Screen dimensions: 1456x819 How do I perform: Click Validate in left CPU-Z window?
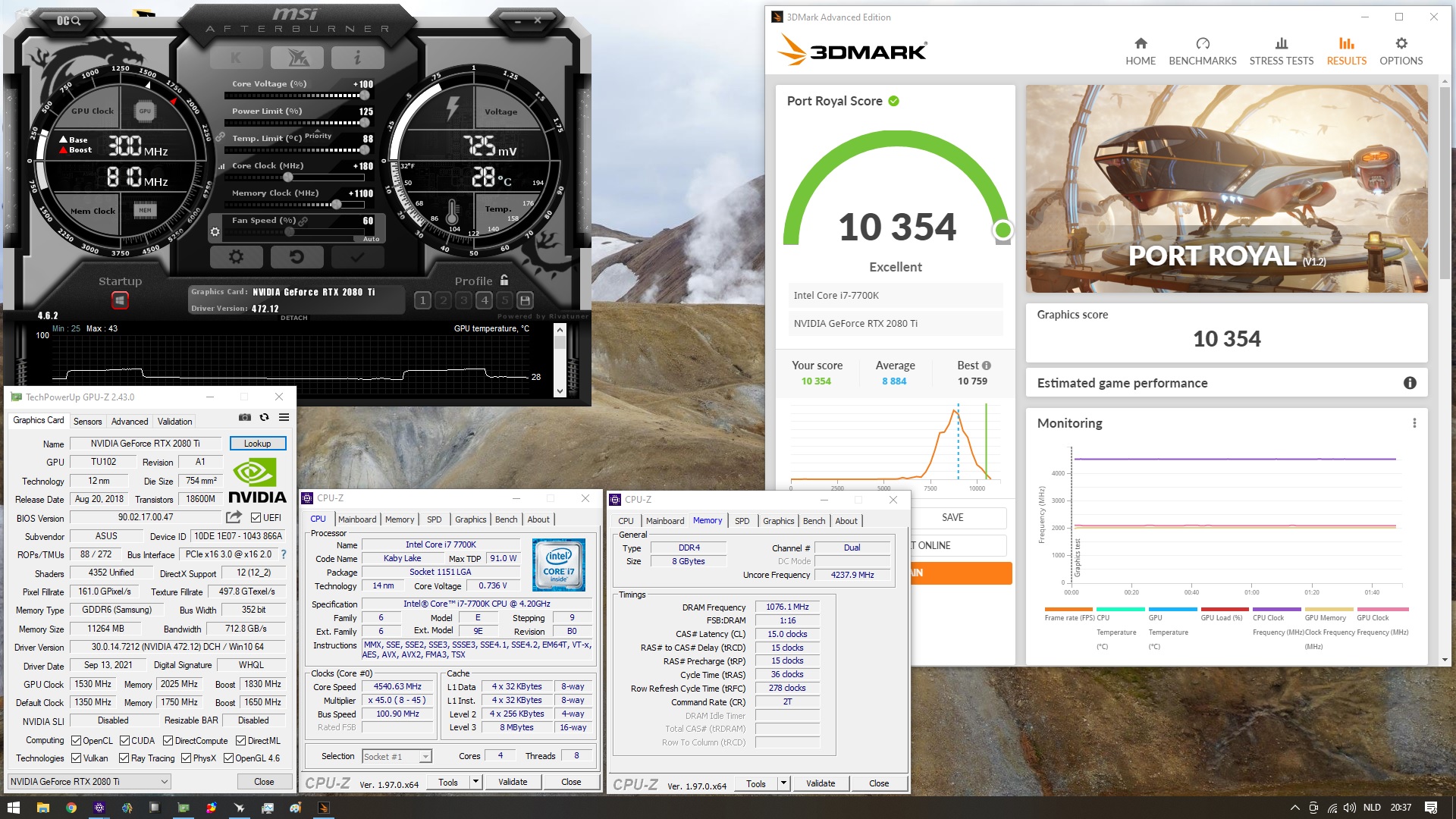pos(513,782)
